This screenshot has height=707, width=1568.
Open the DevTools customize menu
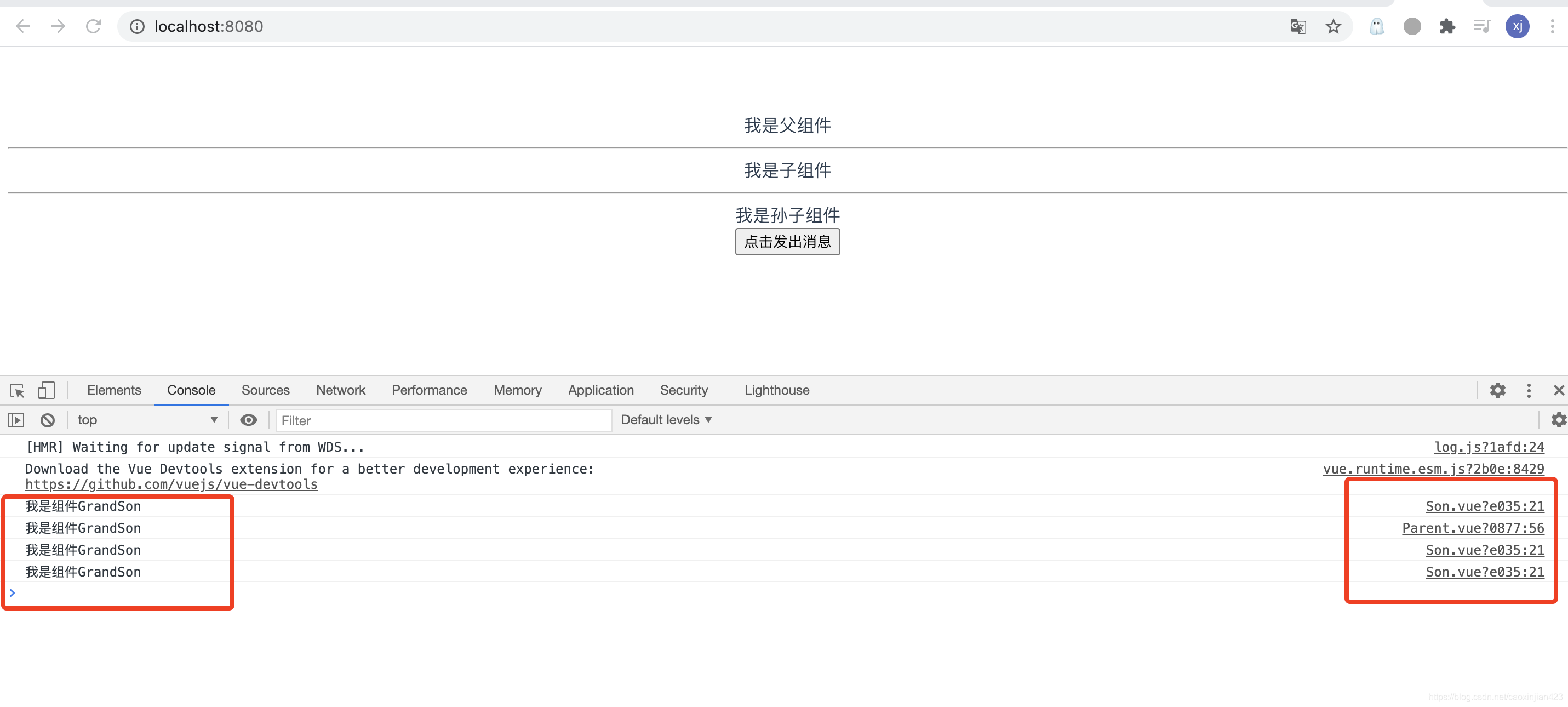coord(1529,390)
